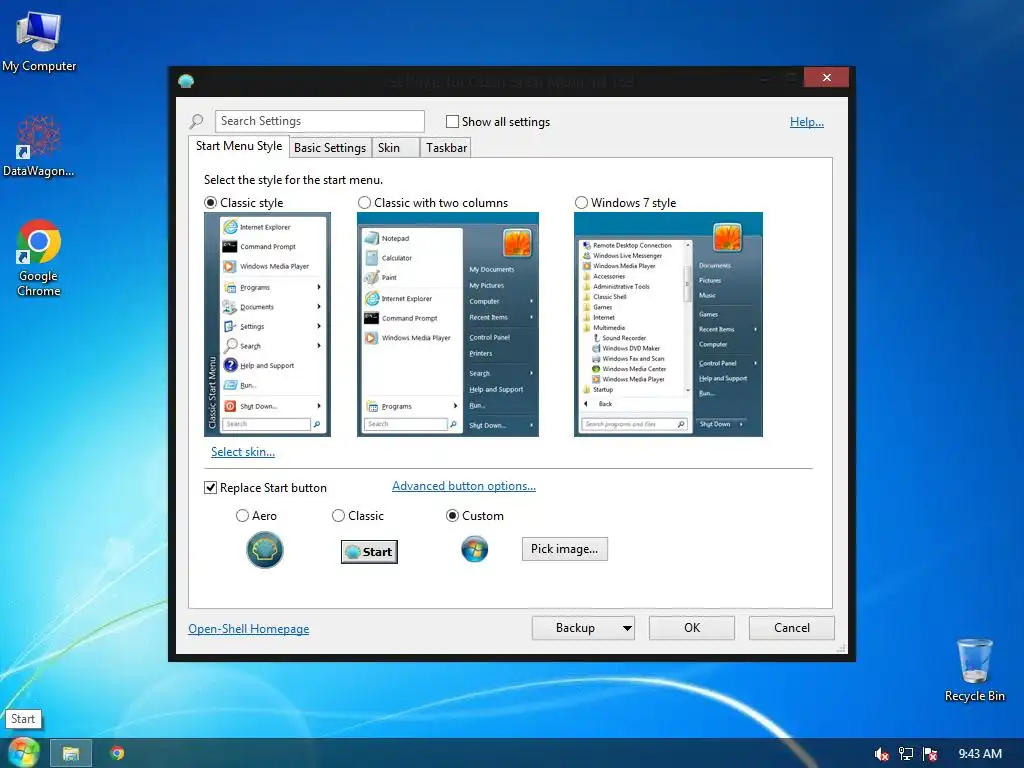
Task: Select the Windows 7 style radio button
Action: coord(581,203)
